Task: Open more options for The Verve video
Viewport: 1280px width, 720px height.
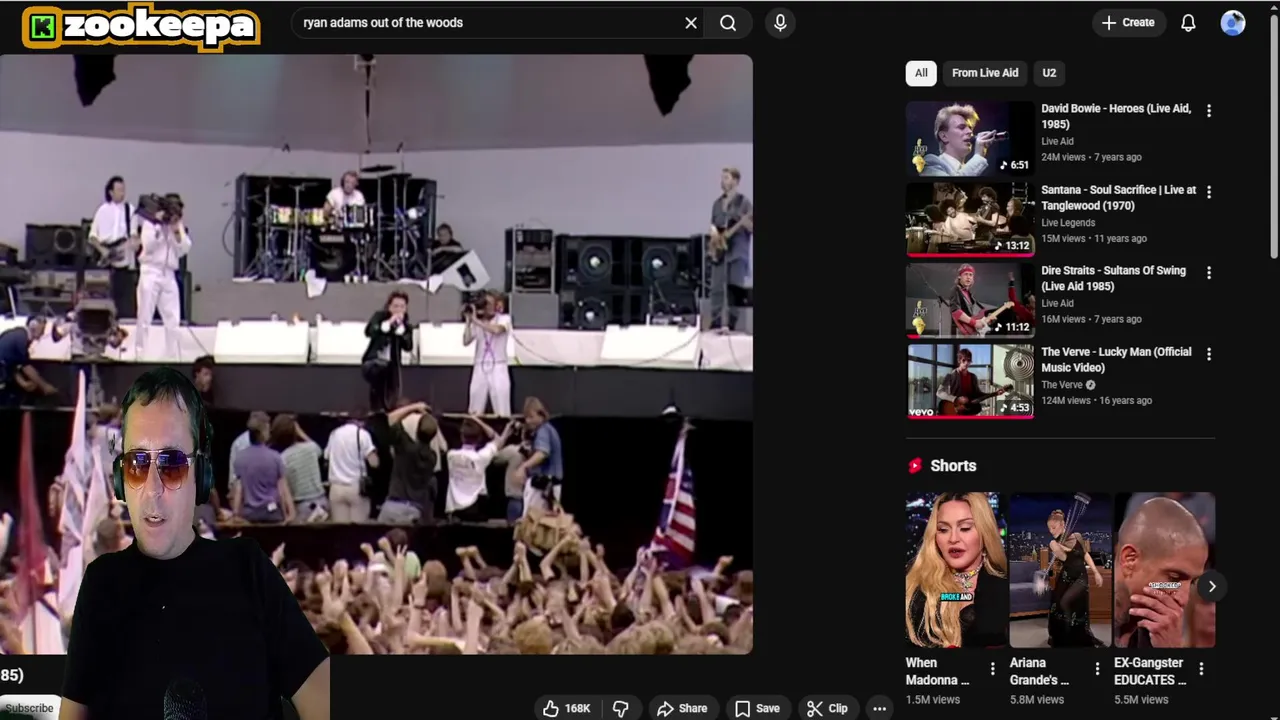Action: (1208, 354)
